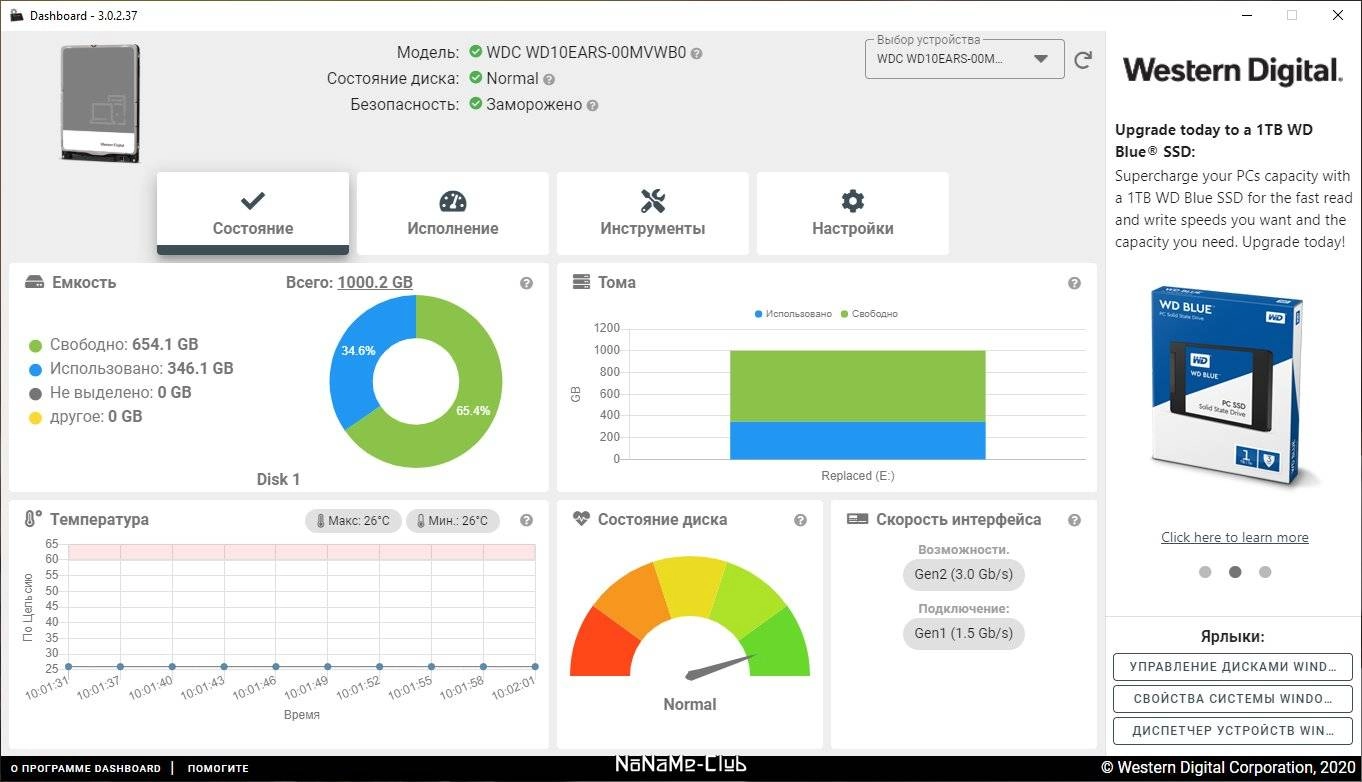Open Управление дисками Windows shortcut

pos(1233,667)
